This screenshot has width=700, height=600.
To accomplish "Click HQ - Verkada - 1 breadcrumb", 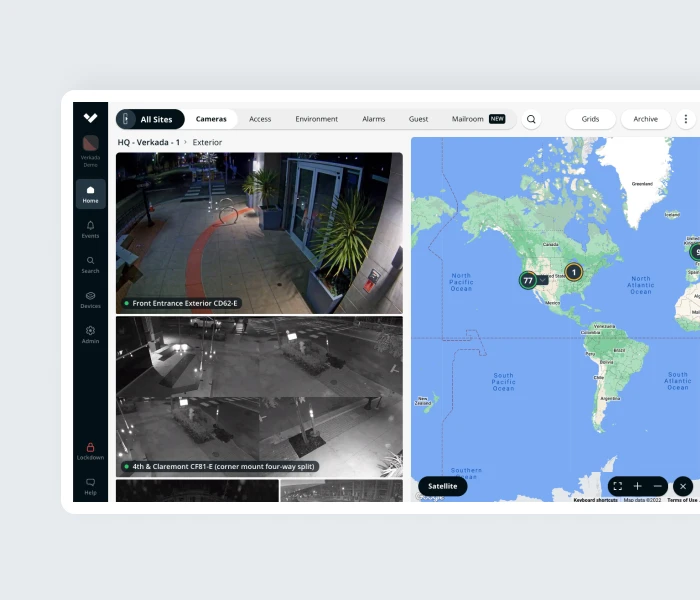I will (x=149, y=142).
